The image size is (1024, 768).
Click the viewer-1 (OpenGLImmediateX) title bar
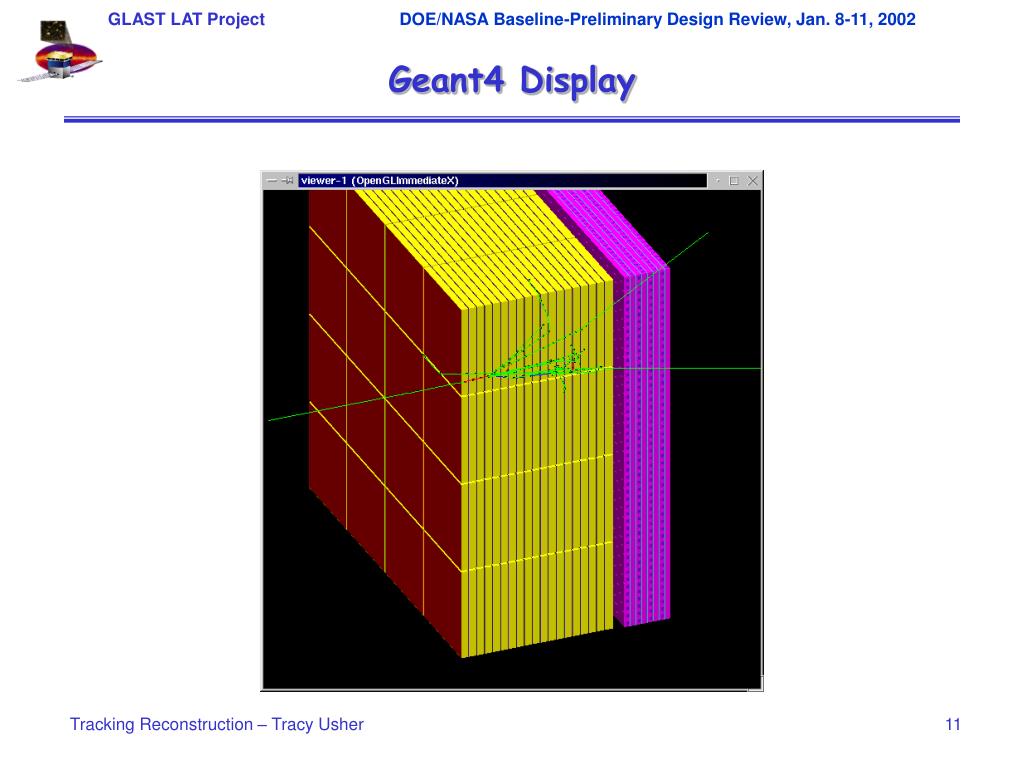pos(502,180)
